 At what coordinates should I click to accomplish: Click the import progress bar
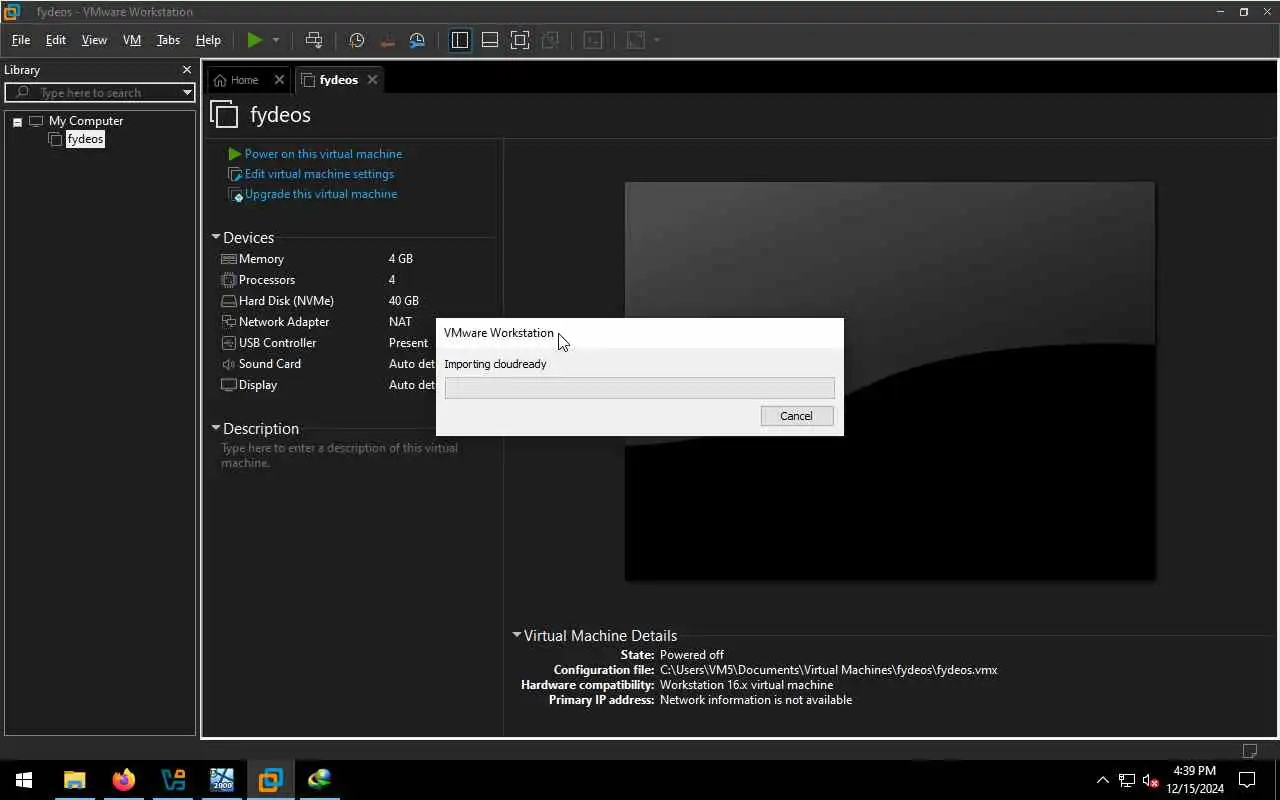point(639,388)
